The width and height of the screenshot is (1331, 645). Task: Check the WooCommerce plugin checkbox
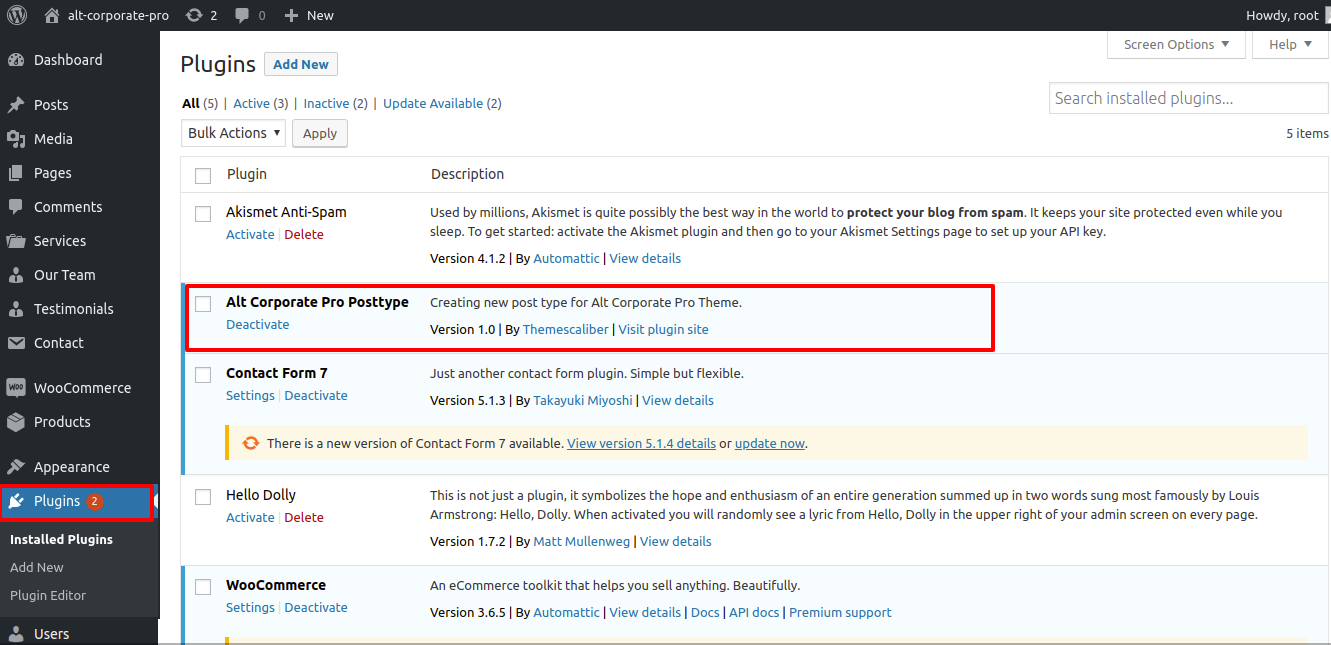tap(203, 587)
